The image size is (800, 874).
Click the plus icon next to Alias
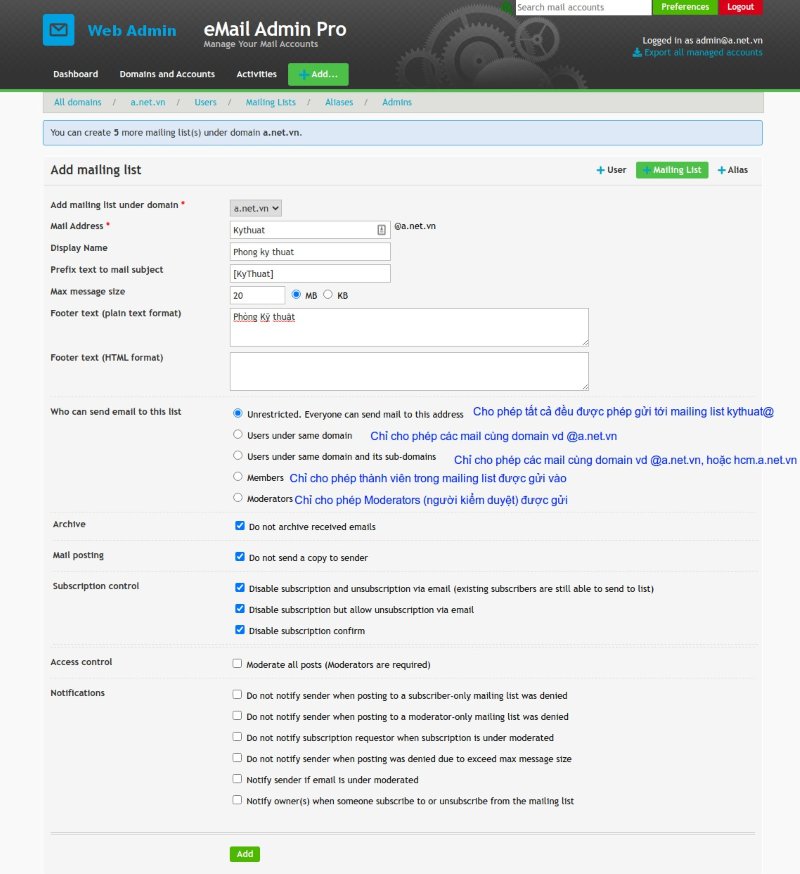(721, 170)
